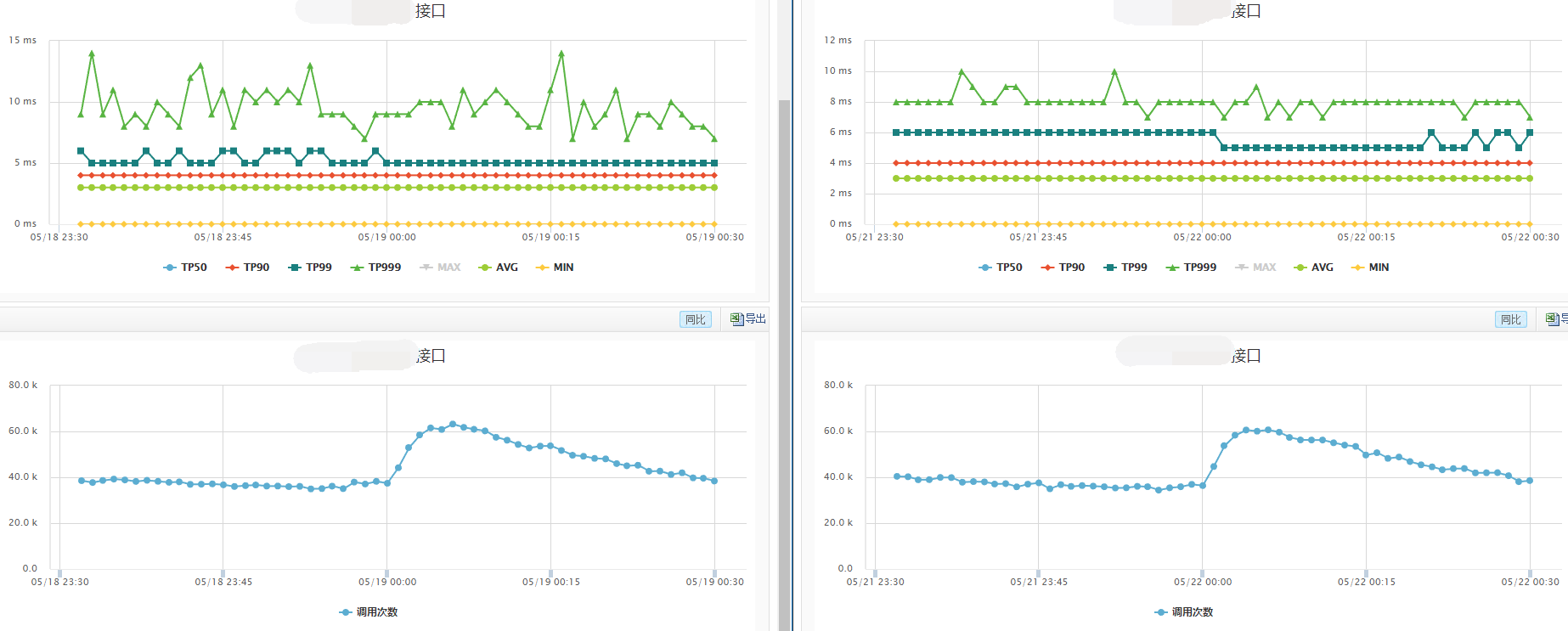Click 接口 title of the right call-count chart
The height and width of the screenshot is (631, 1568).
1246,356
